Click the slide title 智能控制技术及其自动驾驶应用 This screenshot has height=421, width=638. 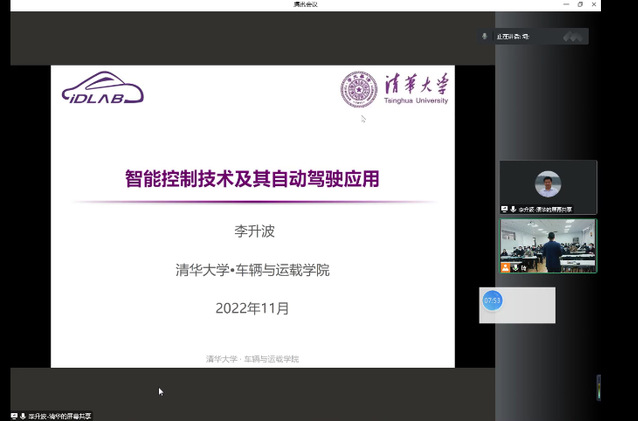[x=252, y=180]
